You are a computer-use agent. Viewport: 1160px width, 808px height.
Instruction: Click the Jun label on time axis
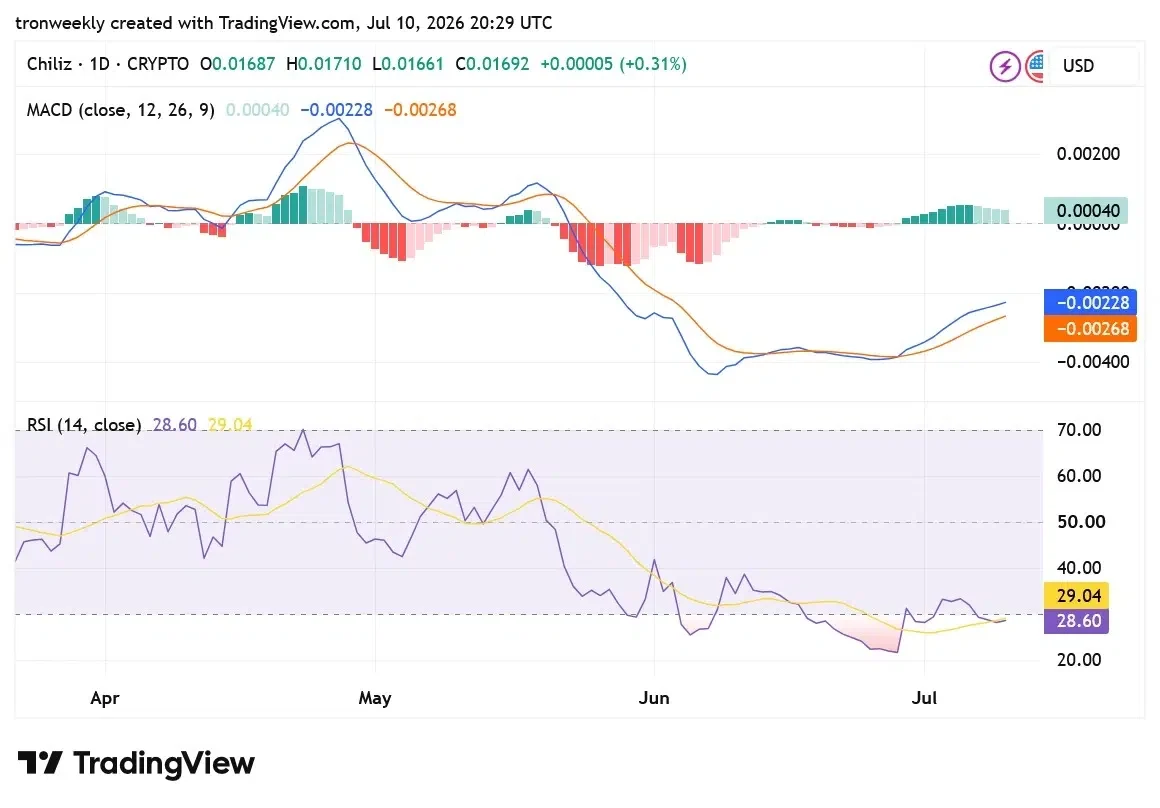point(654,698)
